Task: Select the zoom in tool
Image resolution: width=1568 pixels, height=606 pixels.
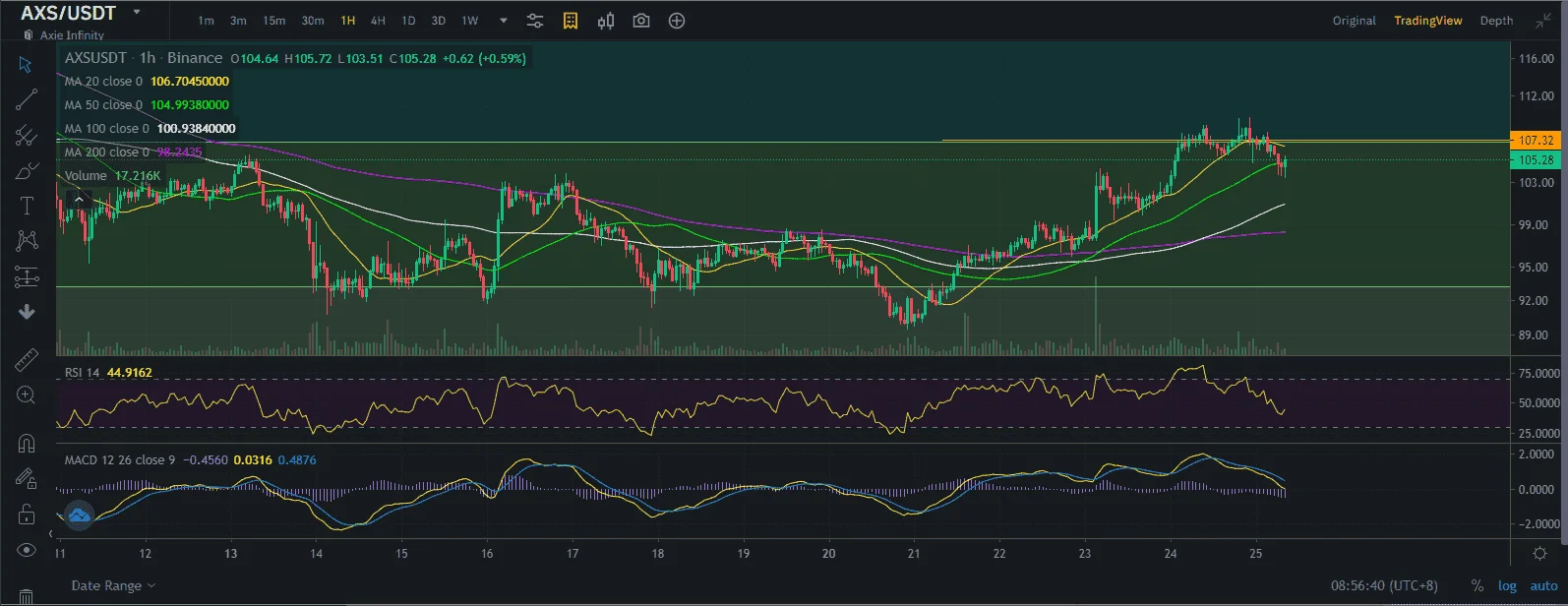Action: coord(26,395)
